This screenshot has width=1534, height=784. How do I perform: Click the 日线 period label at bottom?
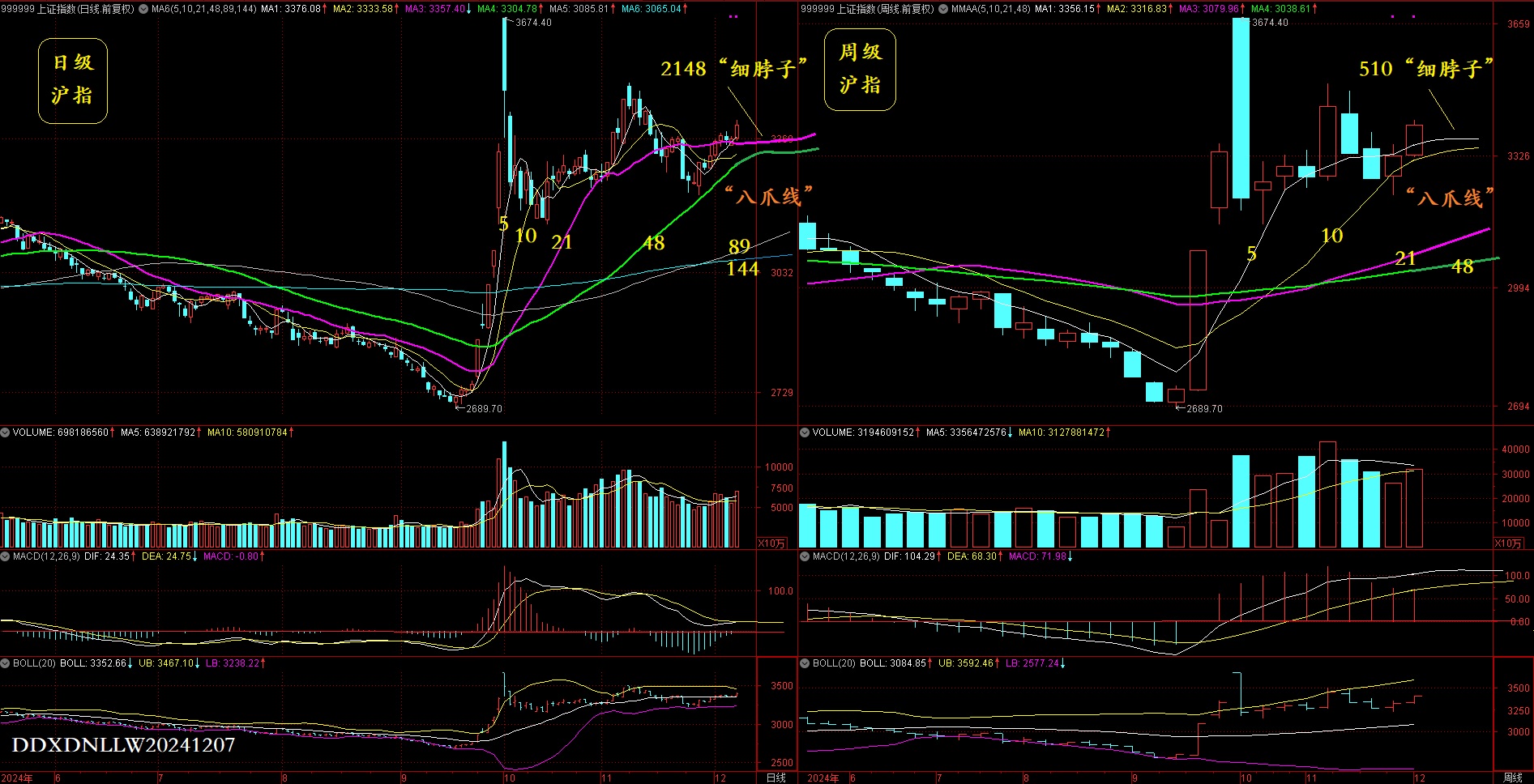(x=776, y=778)
